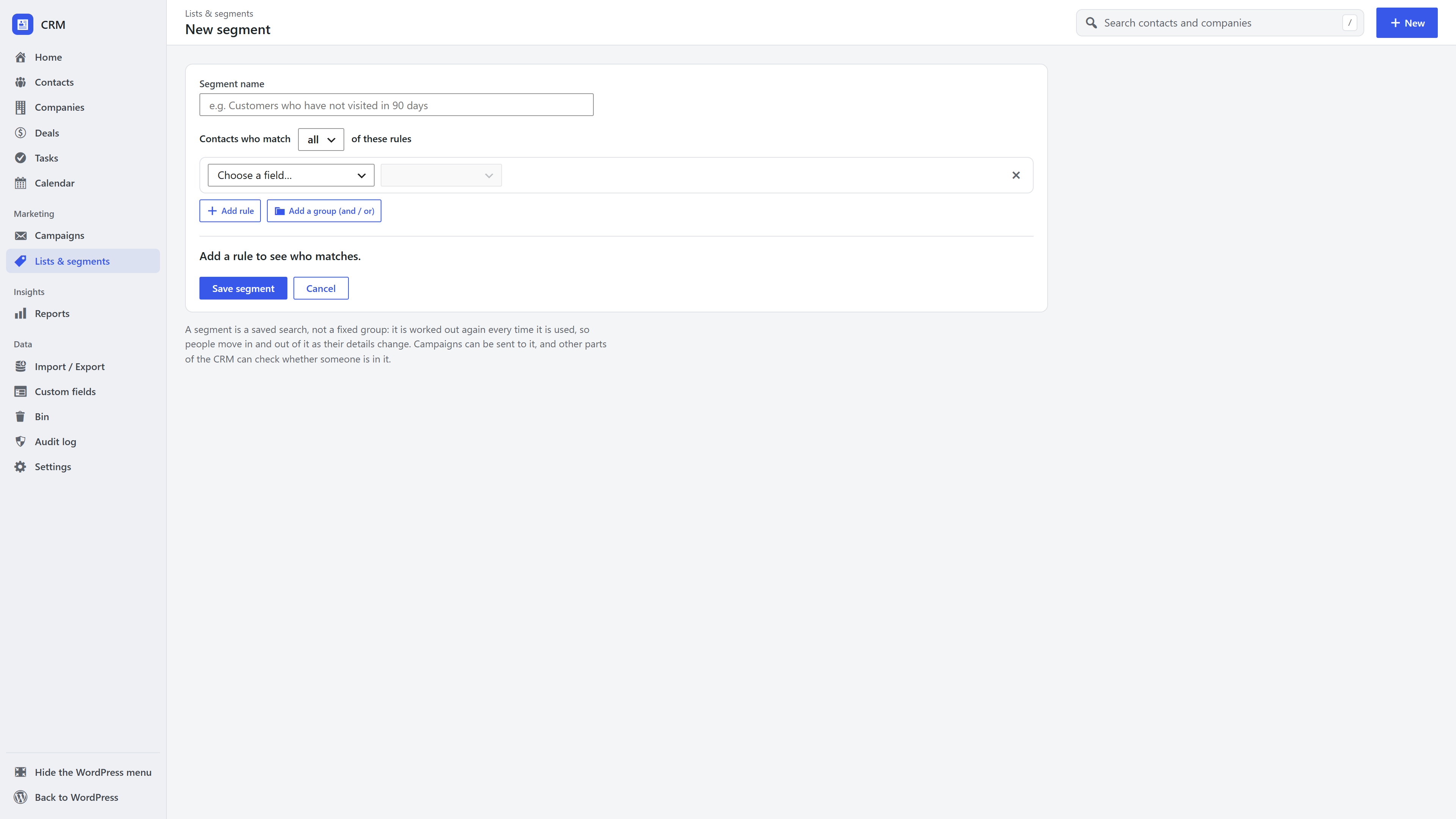Open Home via its house icon
1456x819 pixels.
(20, 57)
